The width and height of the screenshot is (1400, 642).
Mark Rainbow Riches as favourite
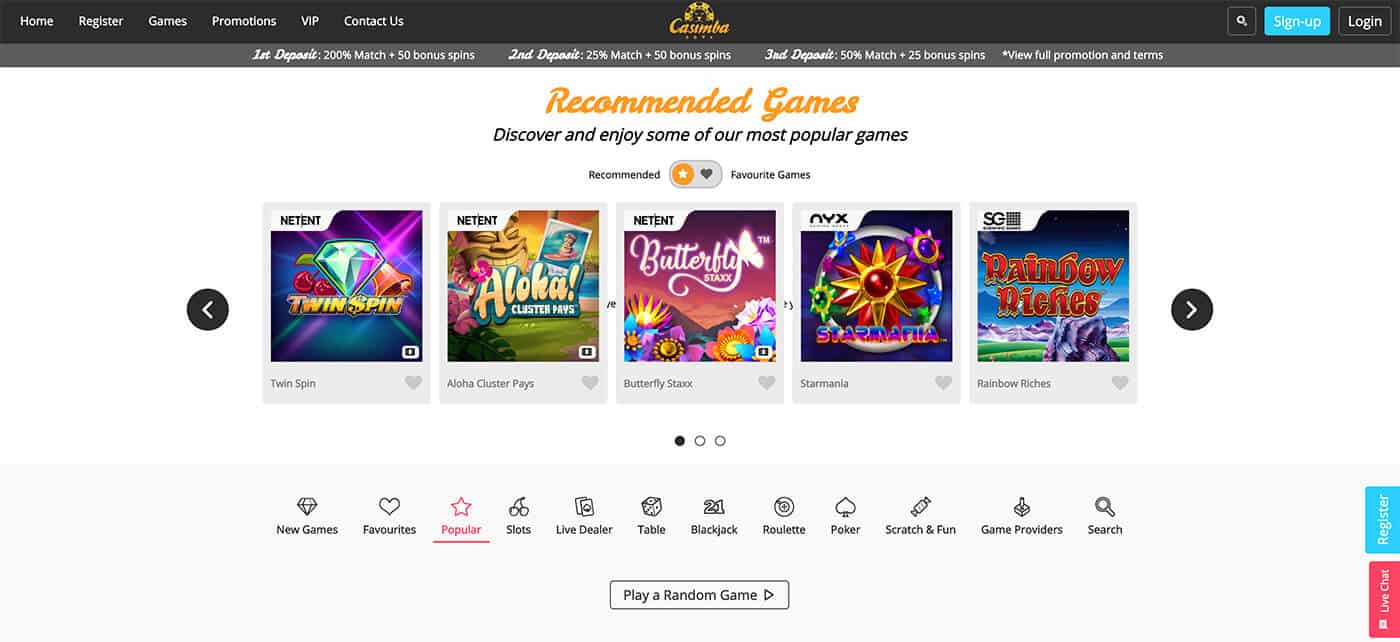tap(1120, 383)
